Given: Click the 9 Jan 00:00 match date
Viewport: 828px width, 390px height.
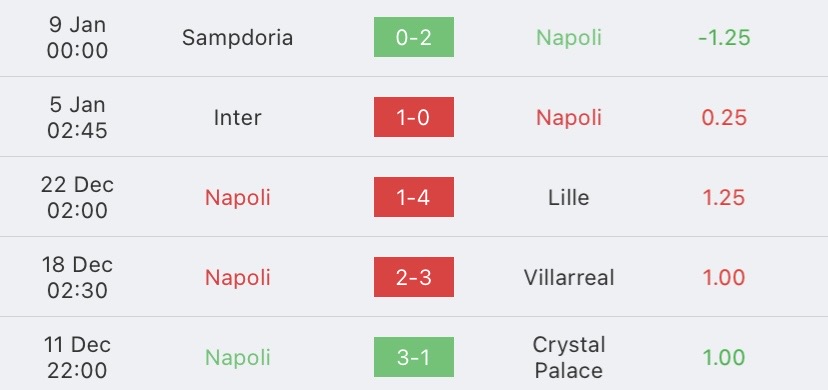Looking at the screenshot, I should (x=77, y=37).
